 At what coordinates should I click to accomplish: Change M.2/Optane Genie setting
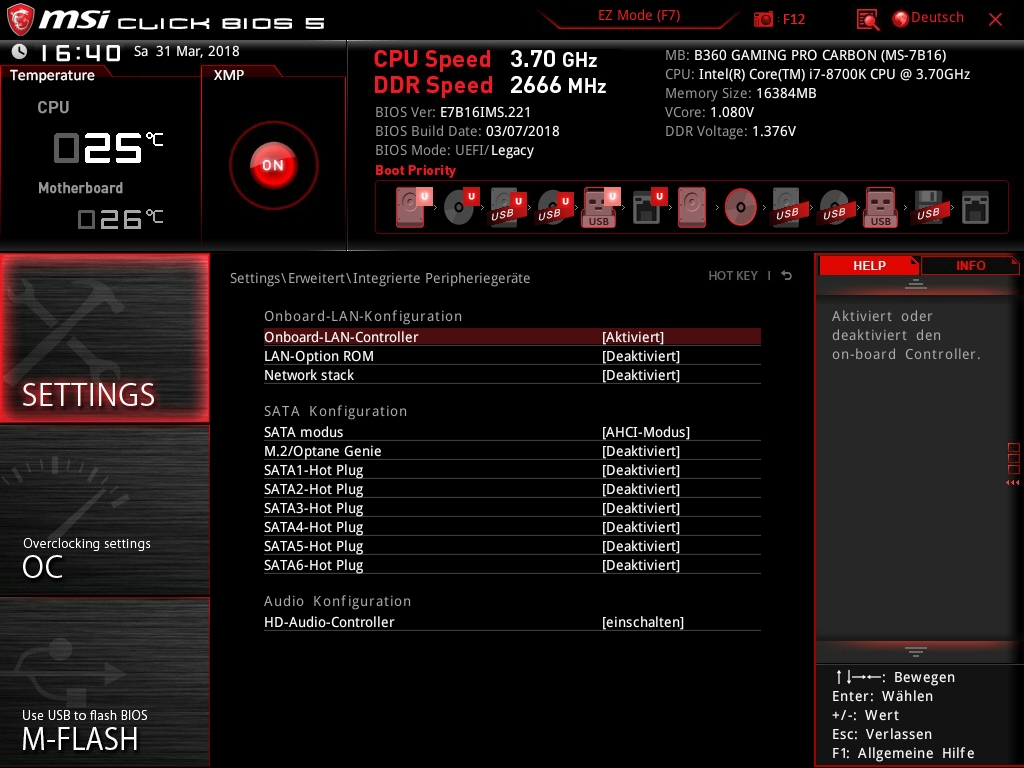[641, 451]
